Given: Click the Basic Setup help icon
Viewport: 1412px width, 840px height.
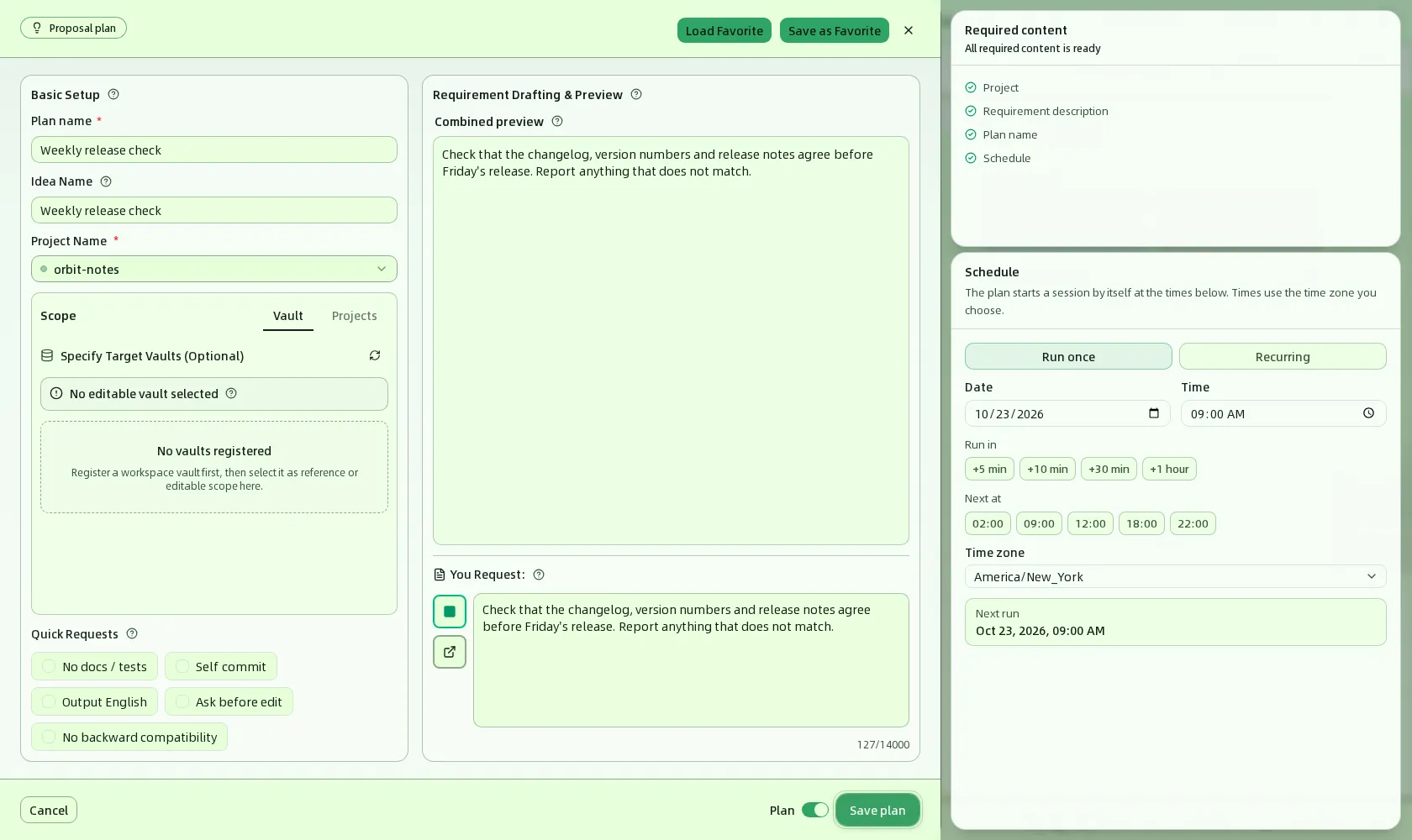Looking at the screenshot, I should click(x=113, y=94).
